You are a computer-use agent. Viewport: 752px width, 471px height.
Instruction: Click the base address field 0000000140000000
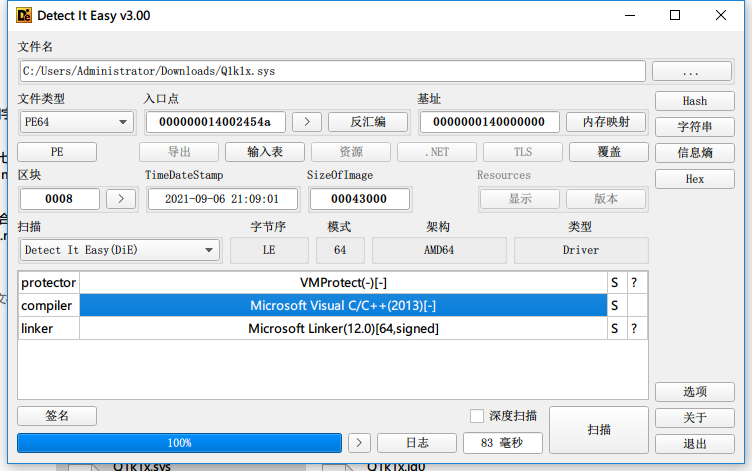[489, 122]
